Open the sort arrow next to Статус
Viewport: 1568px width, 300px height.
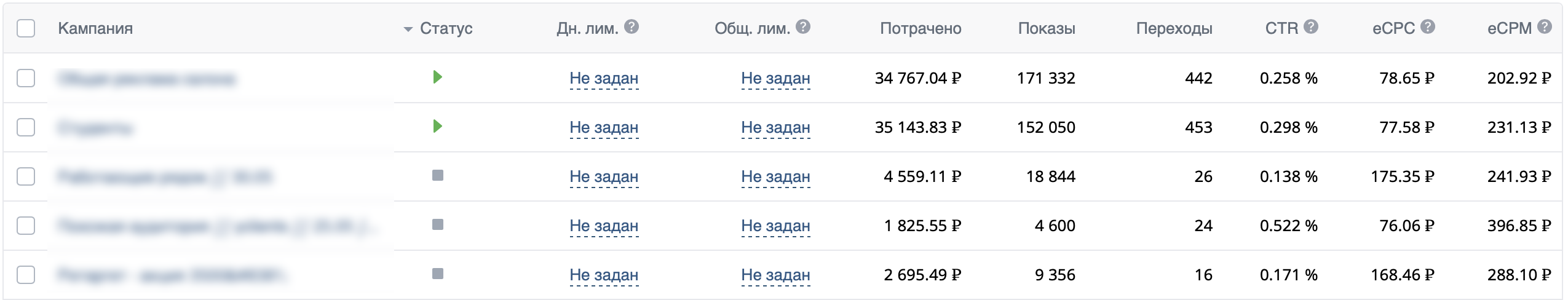click(x=408, y=30)
